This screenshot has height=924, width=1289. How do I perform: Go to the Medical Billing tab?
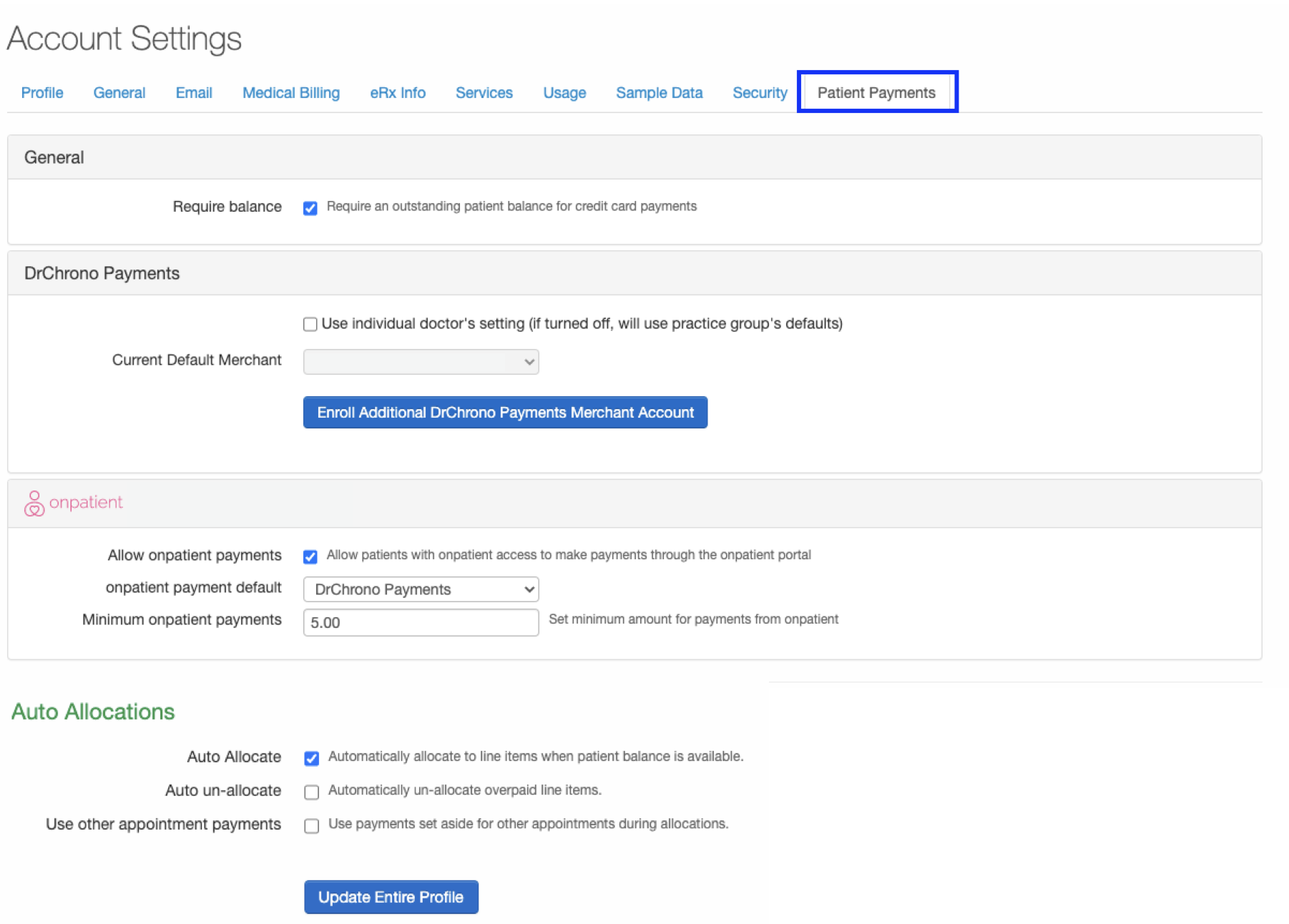(291, 93)
